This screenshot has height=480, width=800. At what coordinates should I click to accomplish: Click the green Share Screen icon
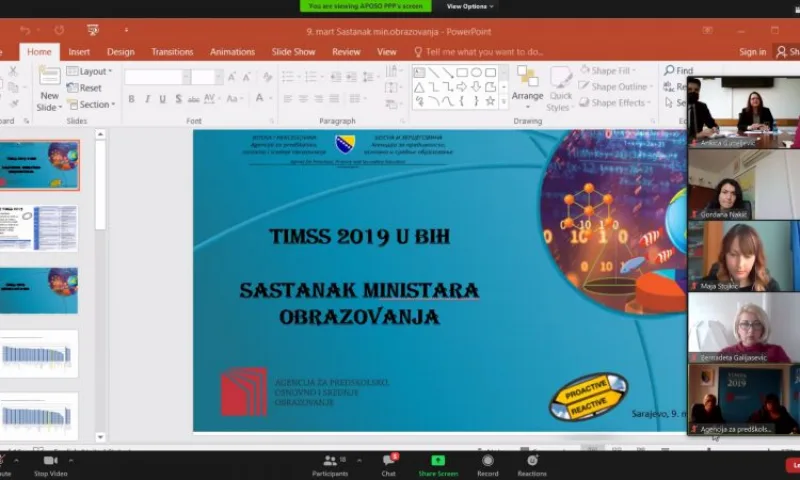pos(438,460)
